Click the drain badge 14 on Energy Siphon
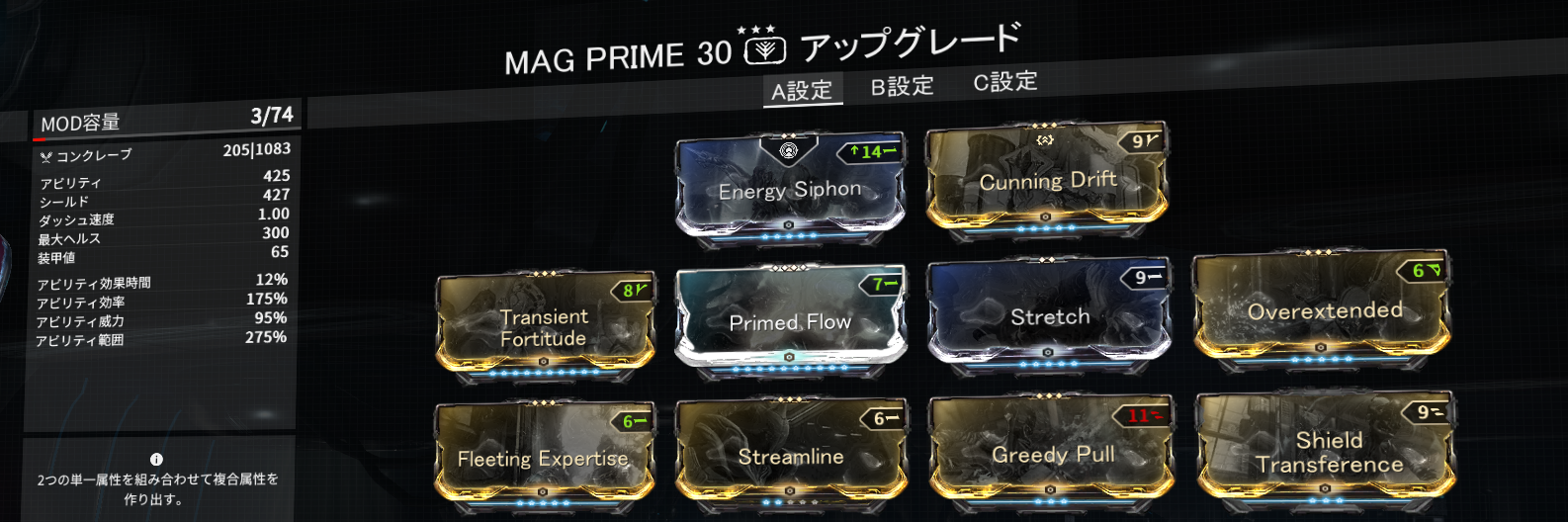 [x=872, y=151]
